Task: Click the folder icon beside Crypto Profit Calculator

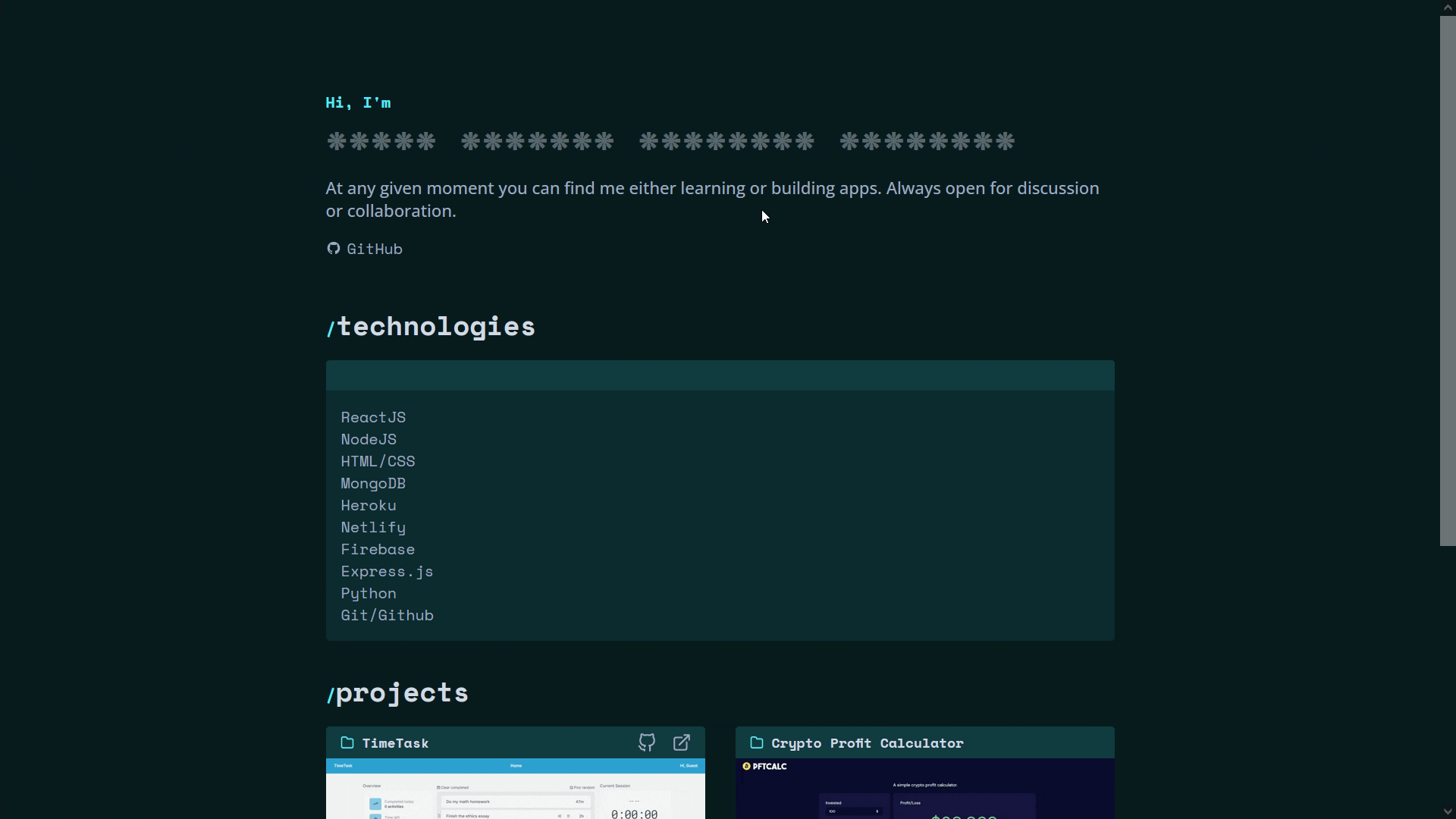Action: coord(756,743)
